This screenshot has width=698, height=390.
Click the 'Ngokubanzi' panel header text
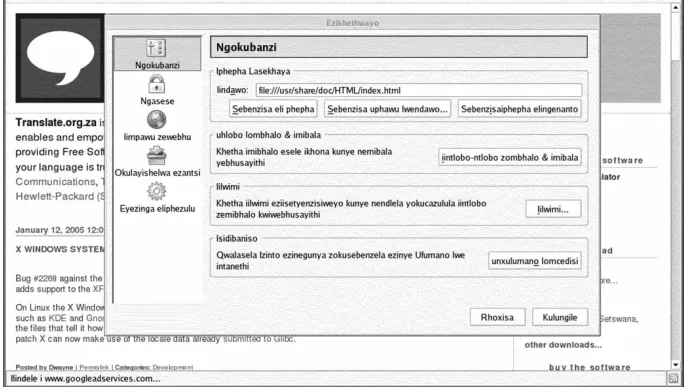(246, 47)
